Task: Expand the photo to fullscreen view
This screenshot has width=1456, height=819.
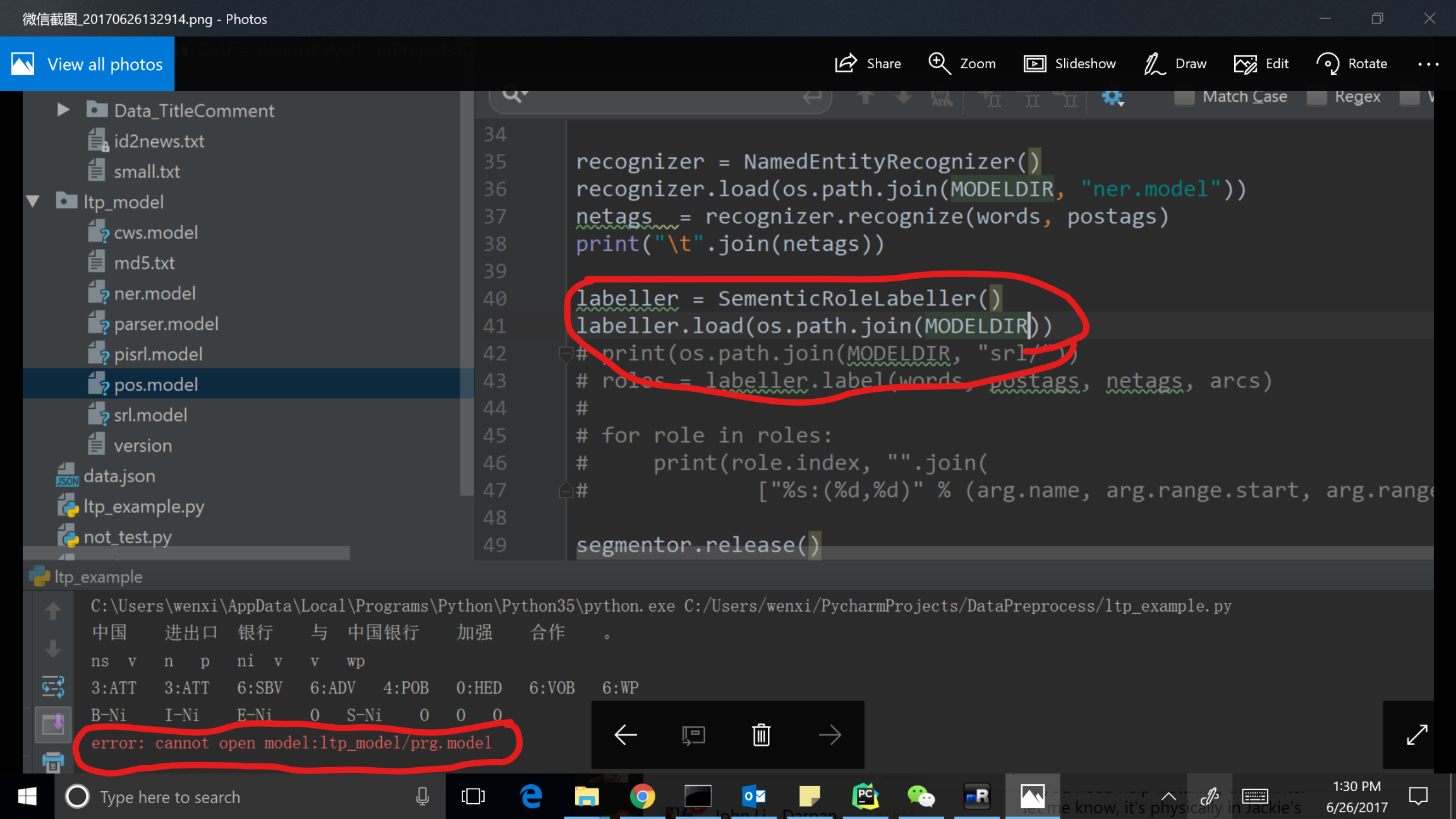Action: (1417, 734)
